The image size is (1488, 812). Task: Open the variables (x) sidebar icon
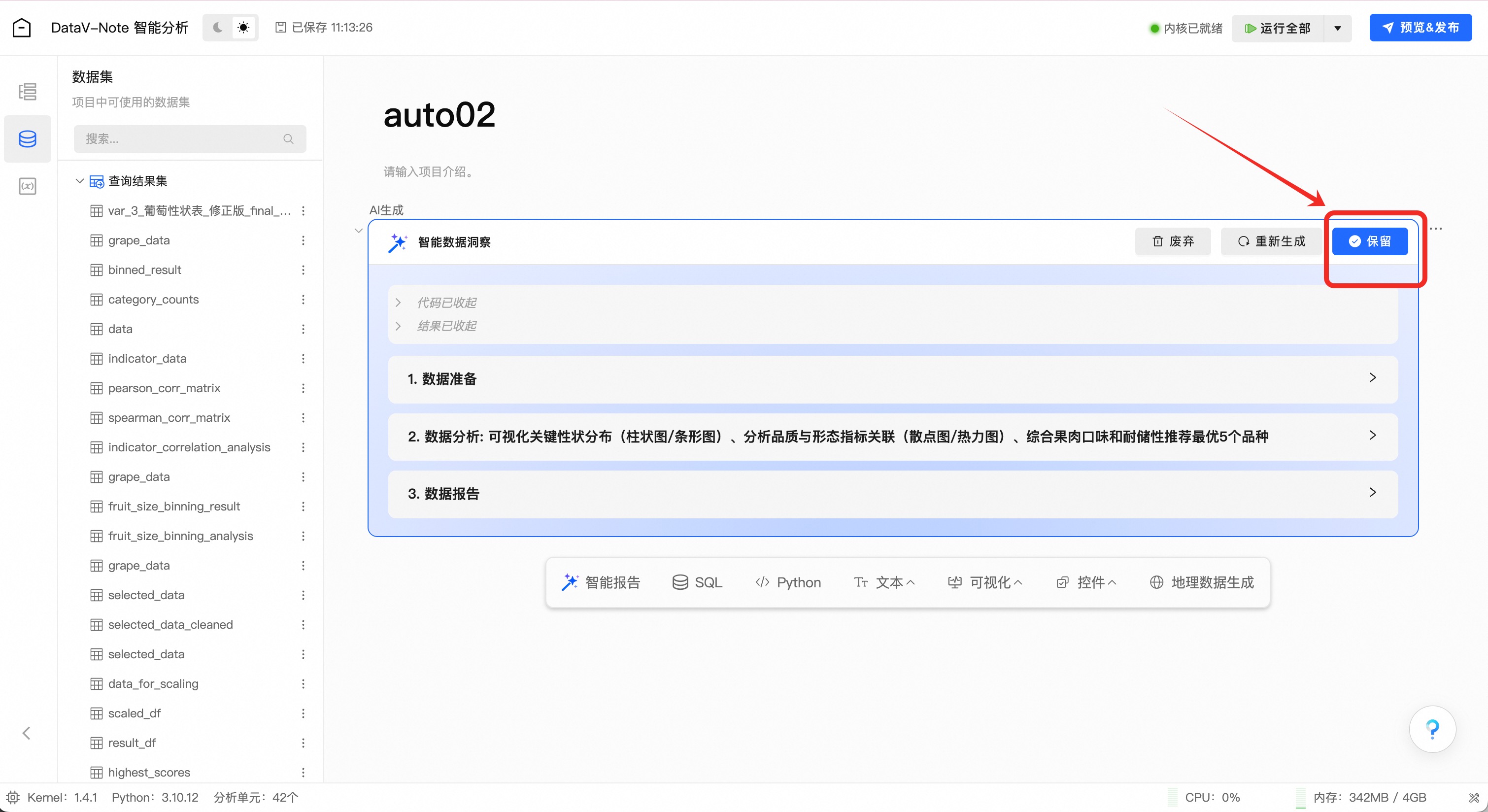tap(27, 186)
